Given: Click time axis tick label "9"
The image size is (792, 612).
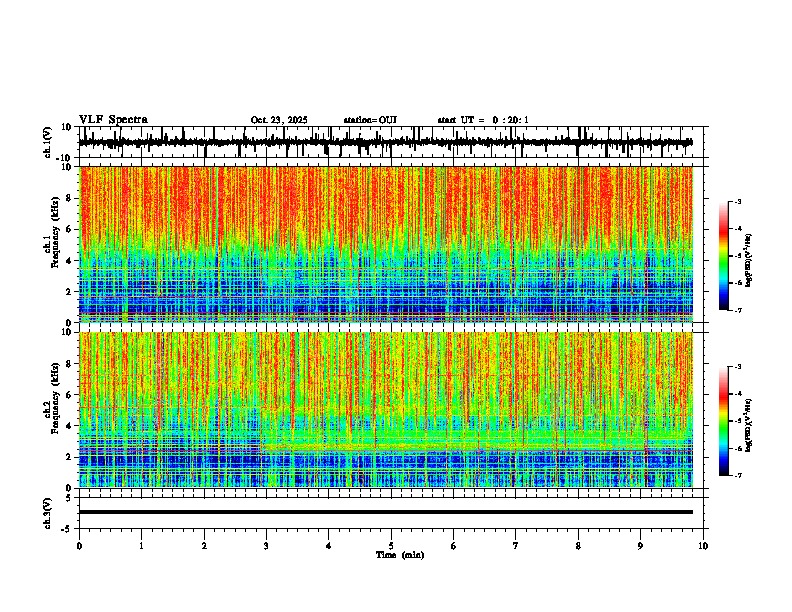Looking at the screenshot, I should click(640, 546).
